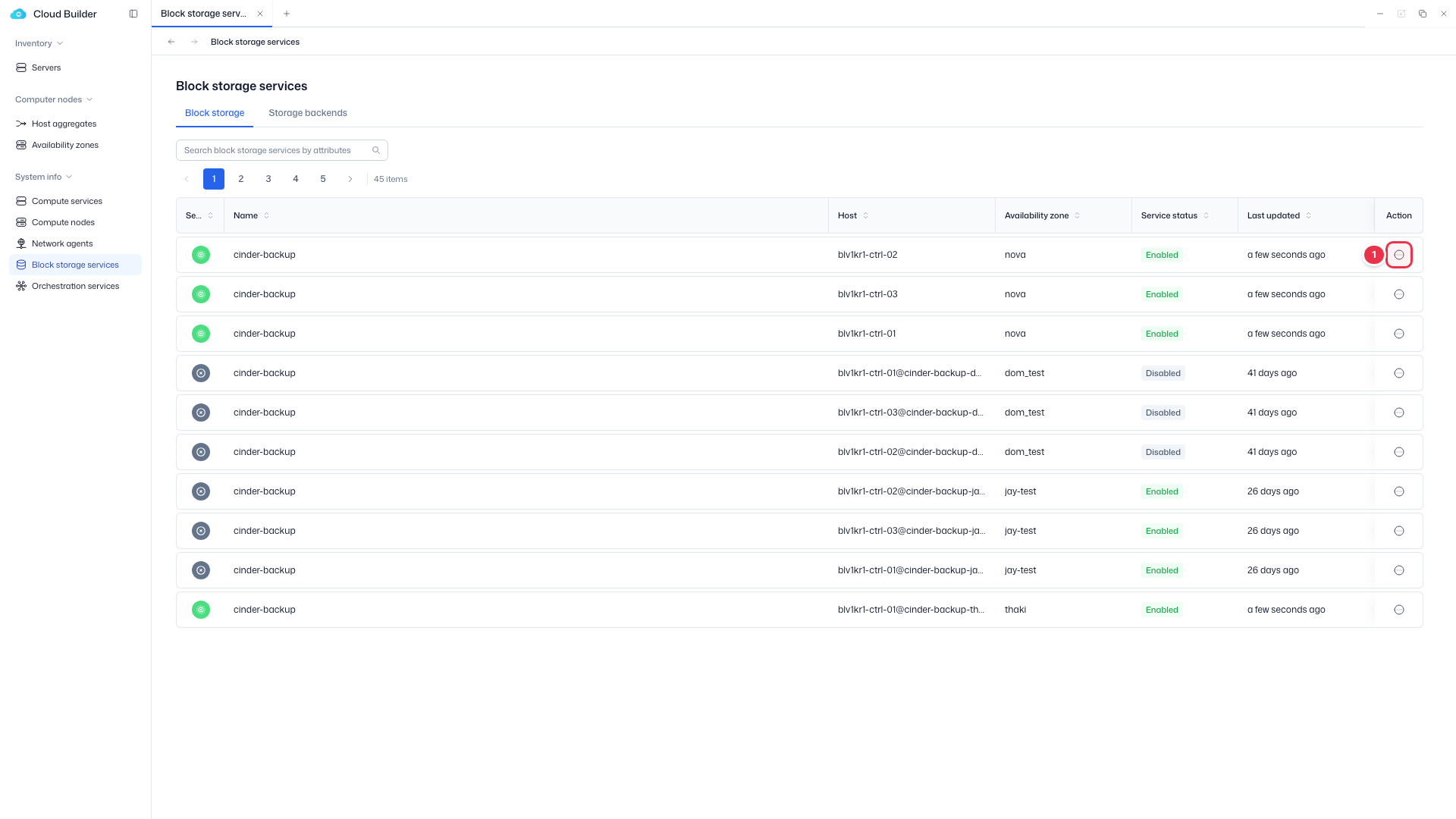Switch to Storage backends tab

pos(308,113)
